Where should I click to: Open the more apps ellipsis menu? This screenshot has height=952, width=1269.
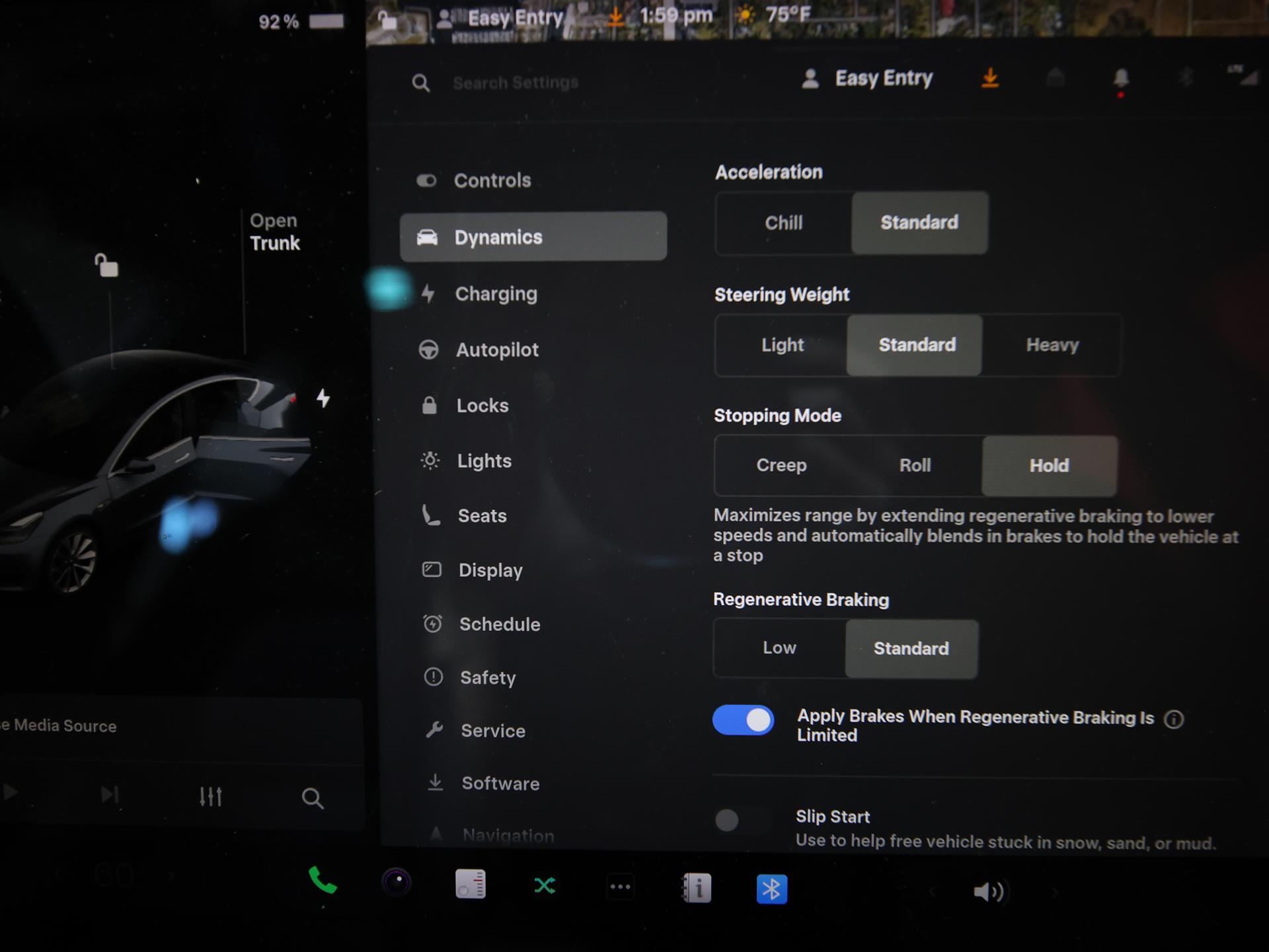click(620, 887)
